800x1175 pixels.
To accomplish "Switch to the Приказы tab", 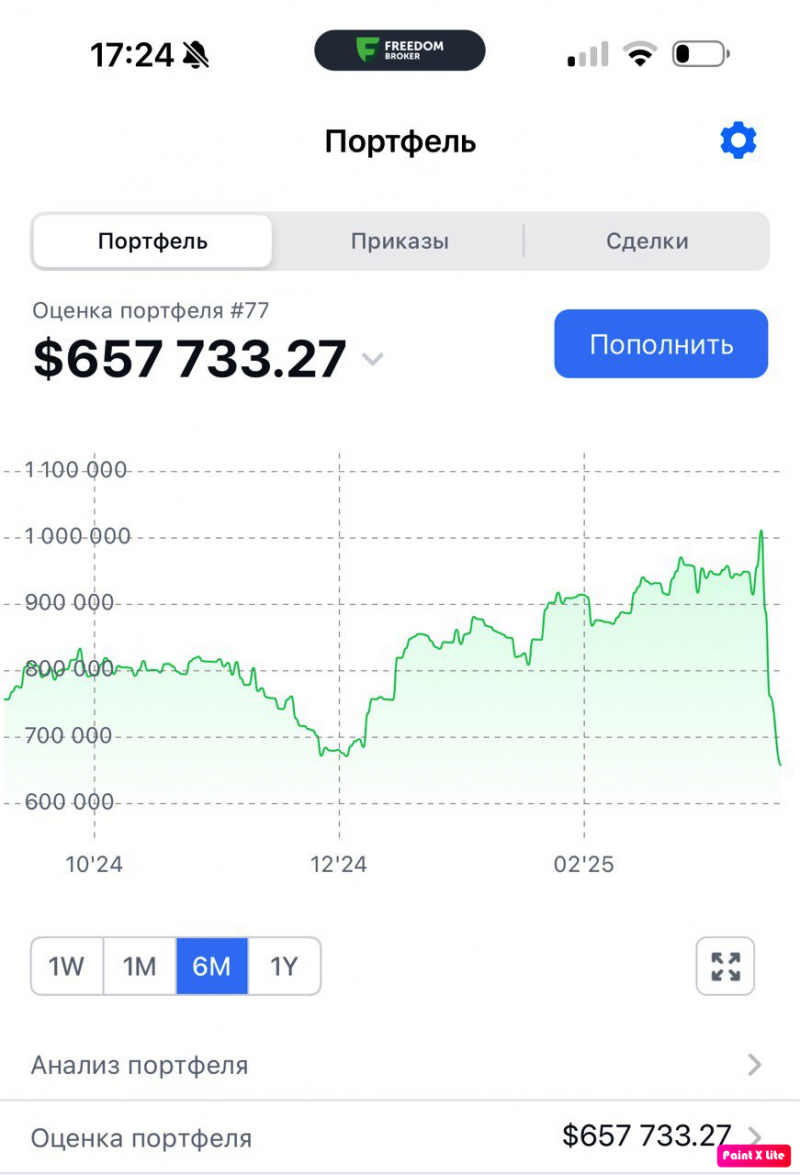I will pos(399,241).
